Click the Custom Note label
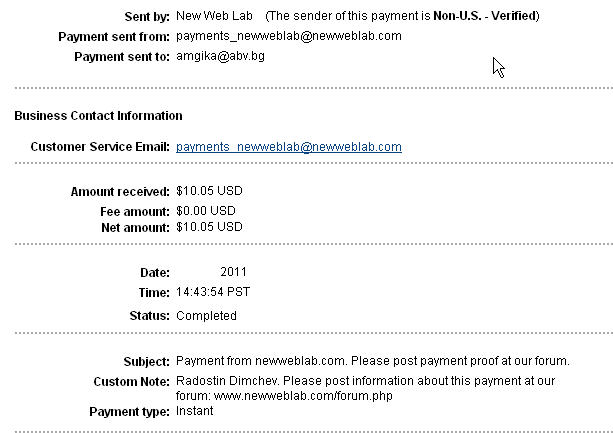The width and height of the screenshot is (613, 433). click(x=136, y=381)
